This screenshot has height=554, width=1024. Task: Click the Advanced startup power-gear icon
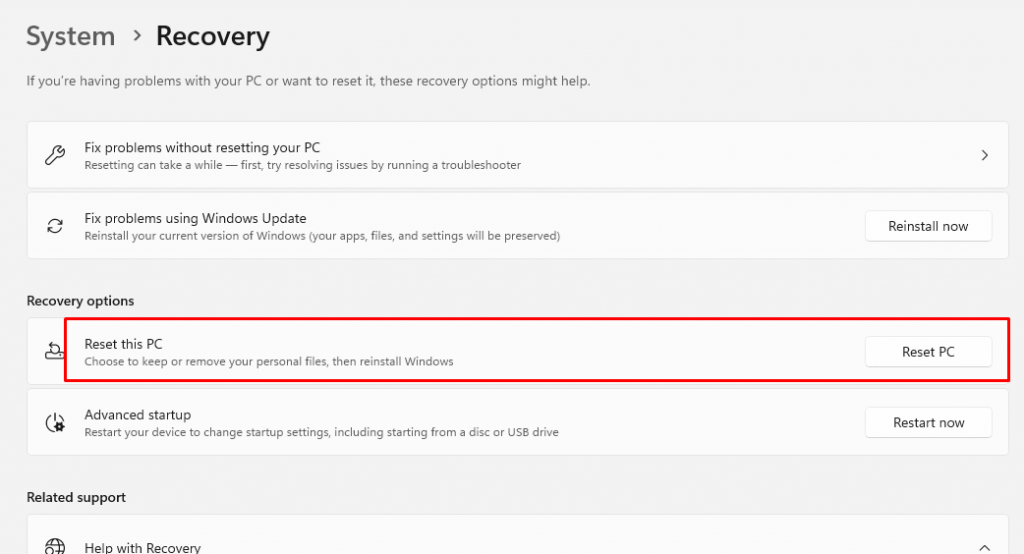coord(55,423)
